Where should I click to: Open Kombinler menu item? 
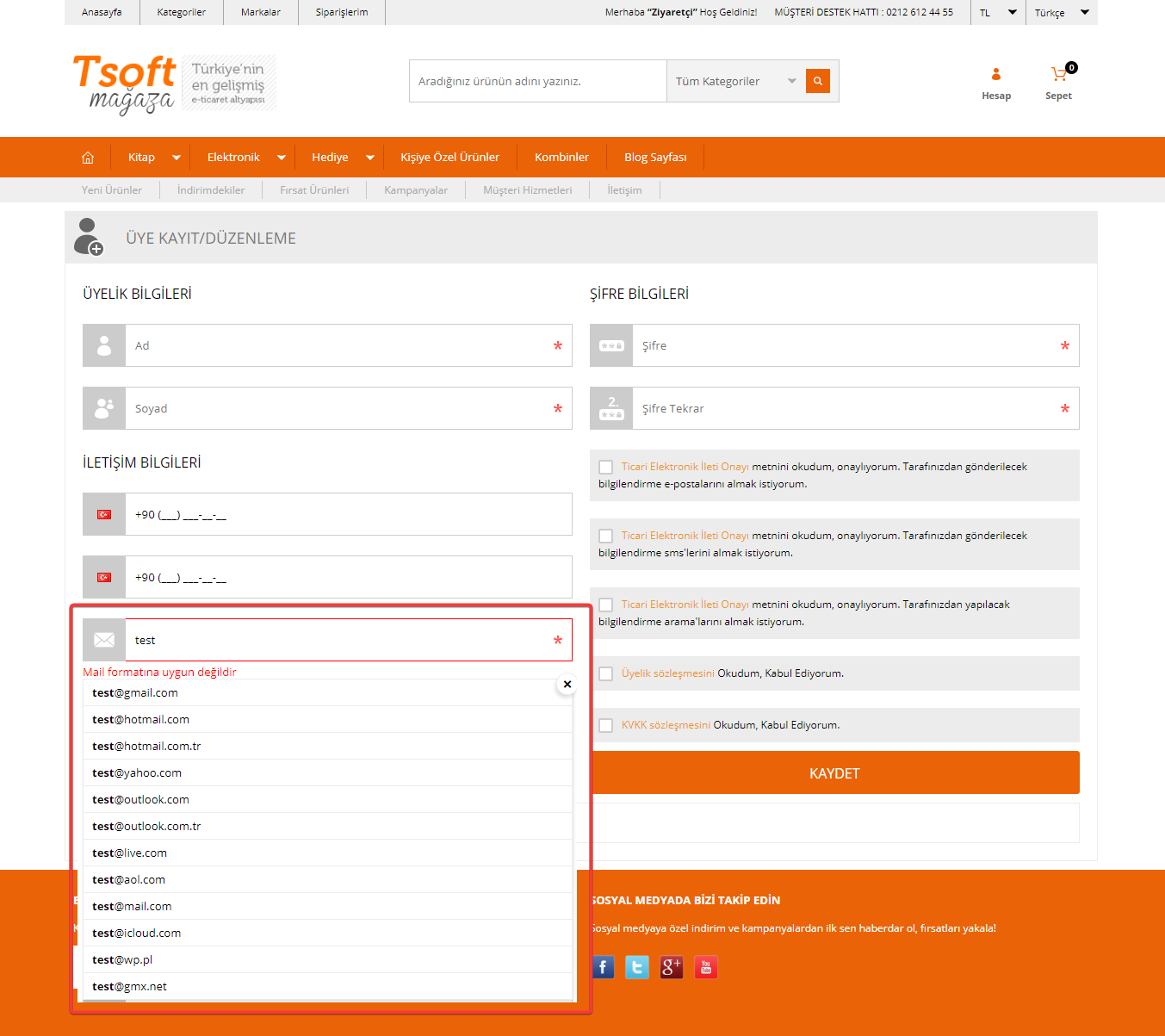561,158
